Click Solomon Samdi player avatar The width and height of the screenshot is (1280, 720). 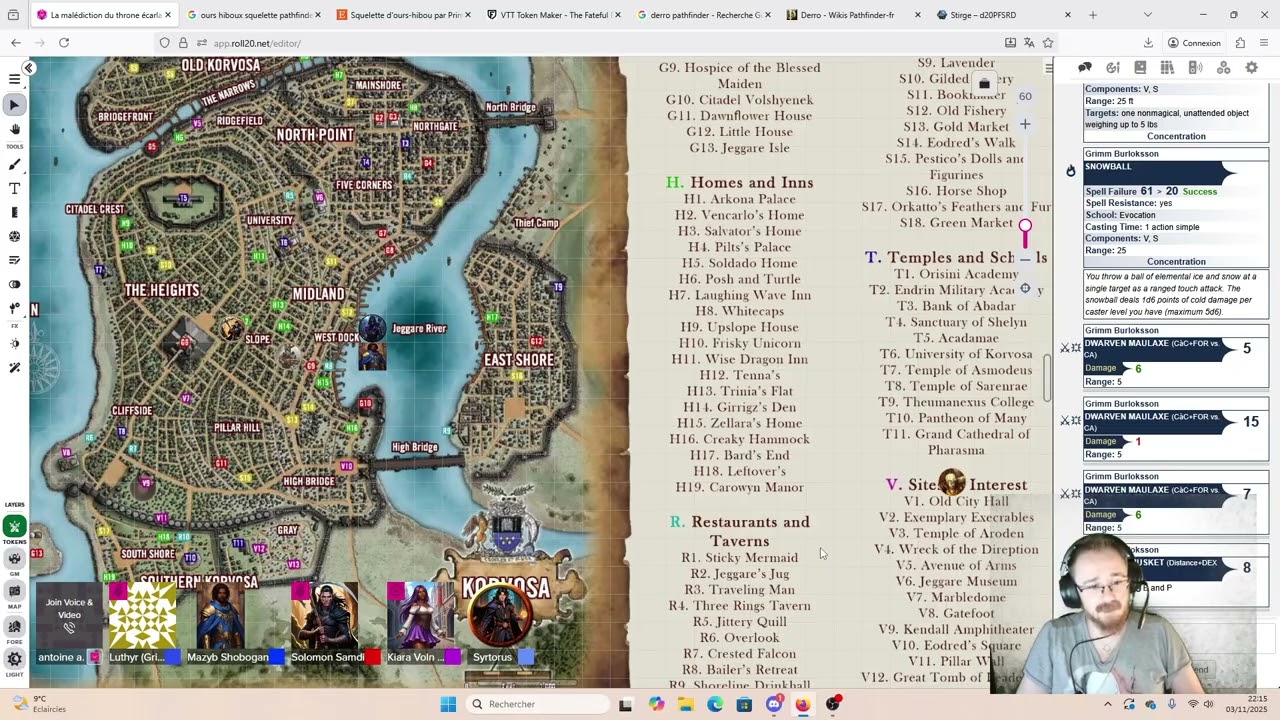coord(325,617)
